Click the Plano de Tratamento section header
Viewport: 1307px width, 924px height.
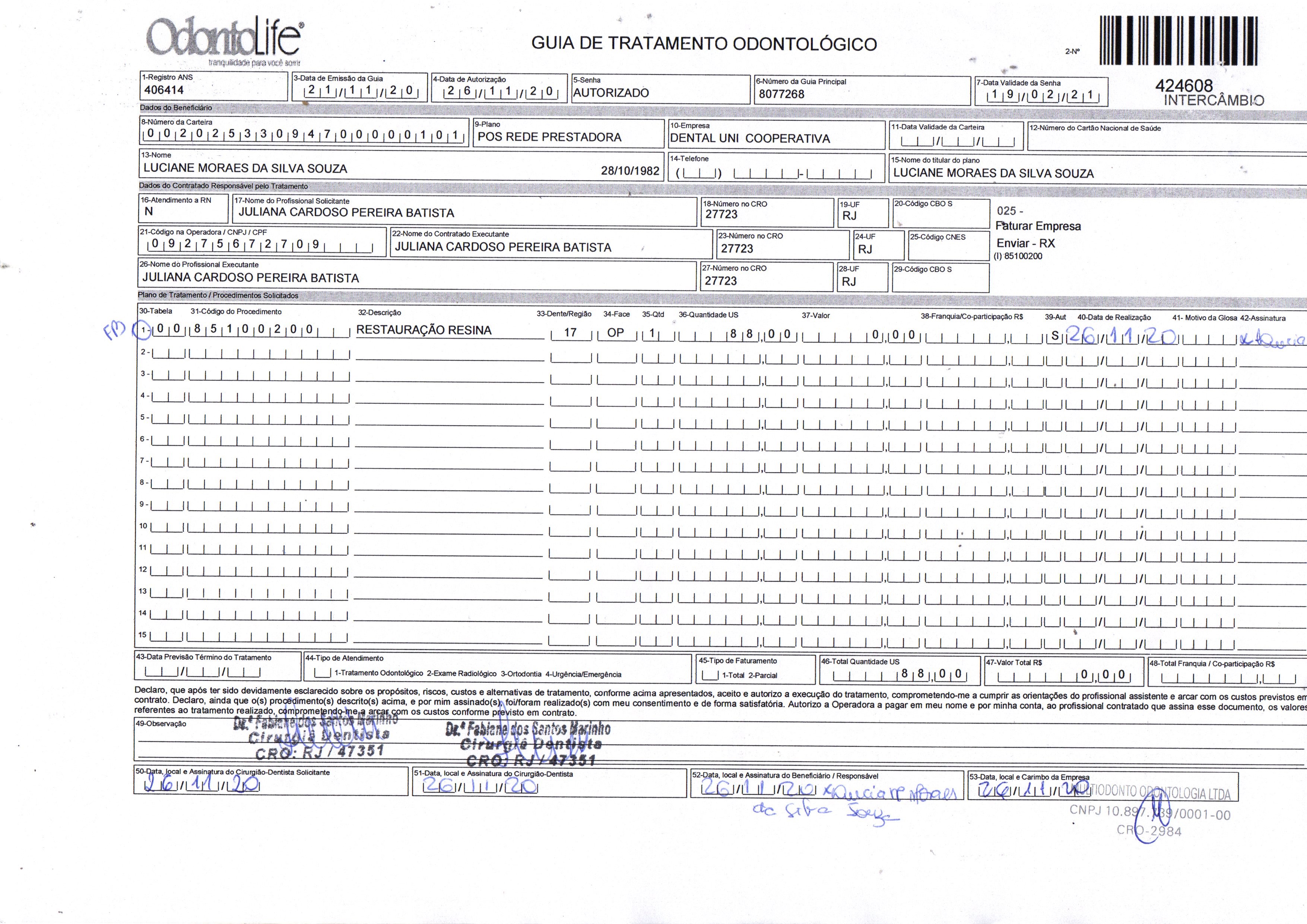point(218,295)
